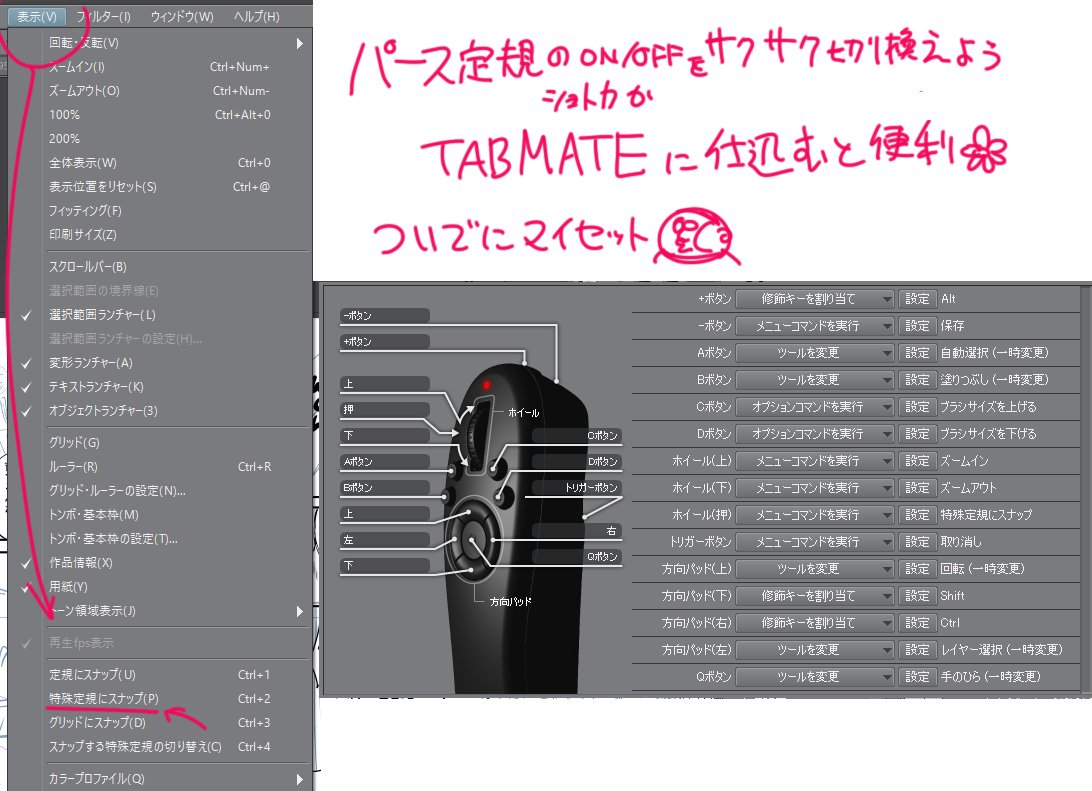
Task: Click 設定 button for トリガーボタン row
Action: click(x=916, y=542)
